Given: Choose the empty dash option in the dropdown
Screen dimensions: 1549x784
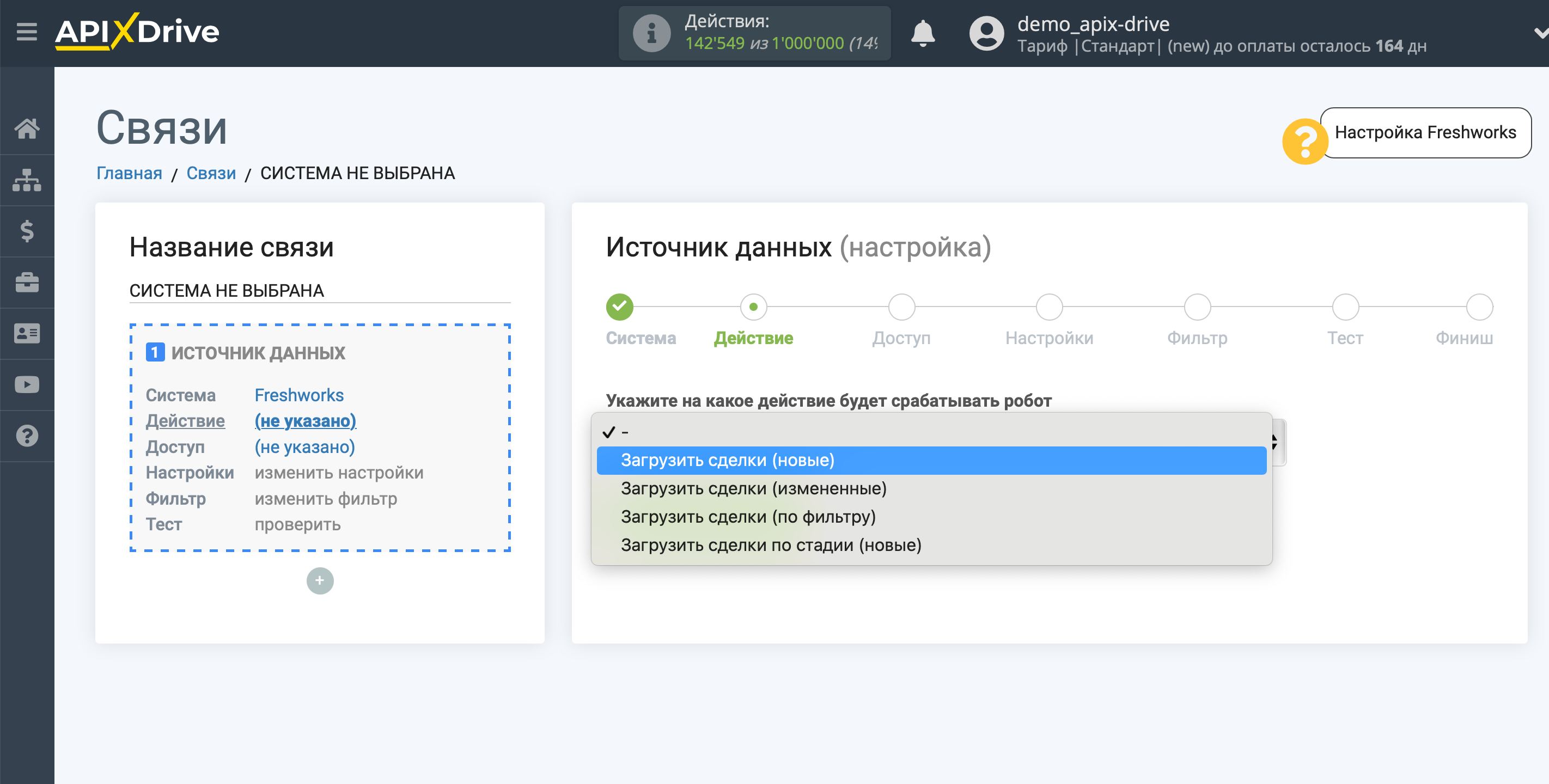Looking at the screenshot, I should (x=931, y=432).
